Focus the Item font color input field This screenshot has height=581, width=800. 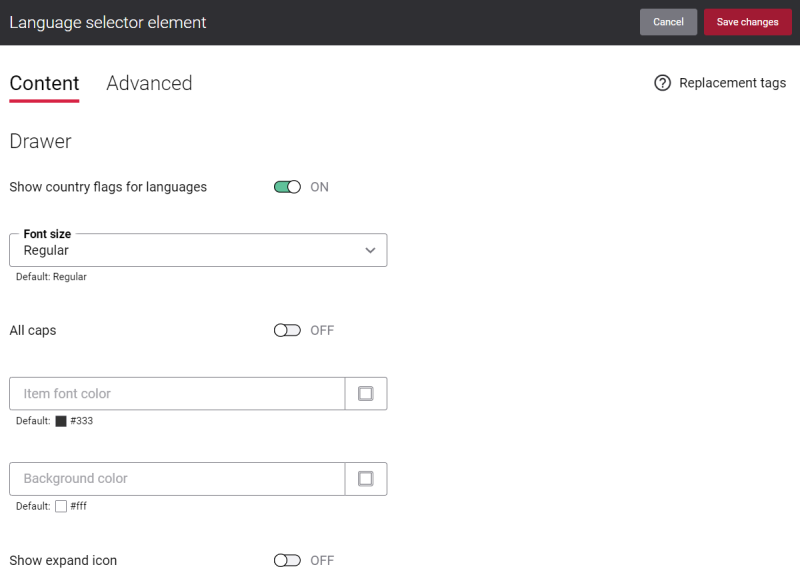click(177, 394)
